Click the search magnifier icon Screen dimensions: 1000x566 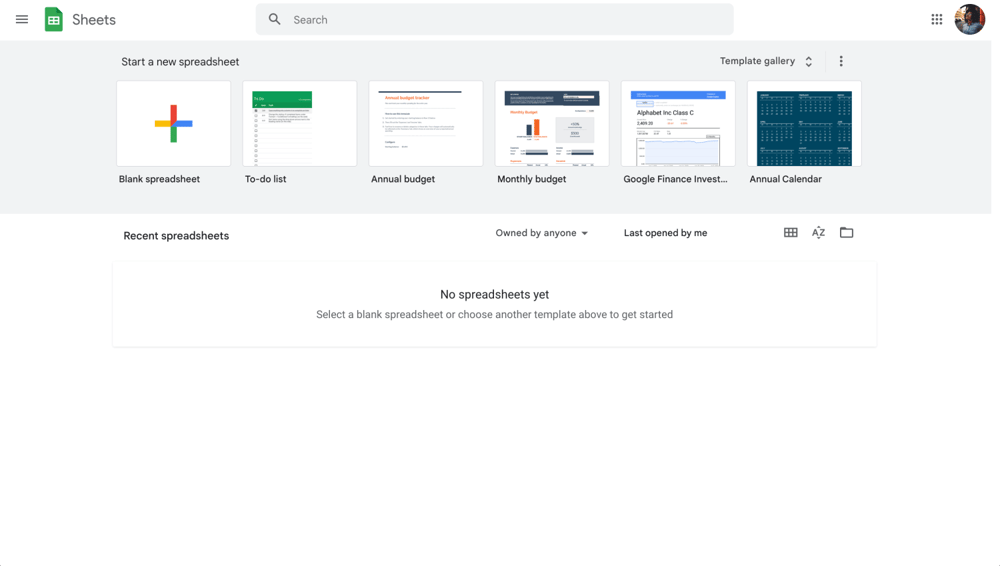point(275,19)
